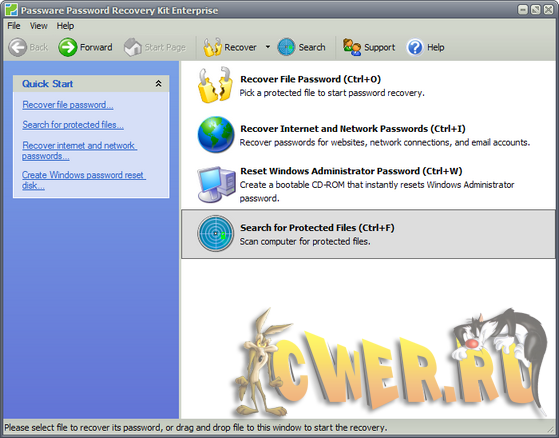Open 'Create Windows password reset disk...' link

[x=84, y=180]
